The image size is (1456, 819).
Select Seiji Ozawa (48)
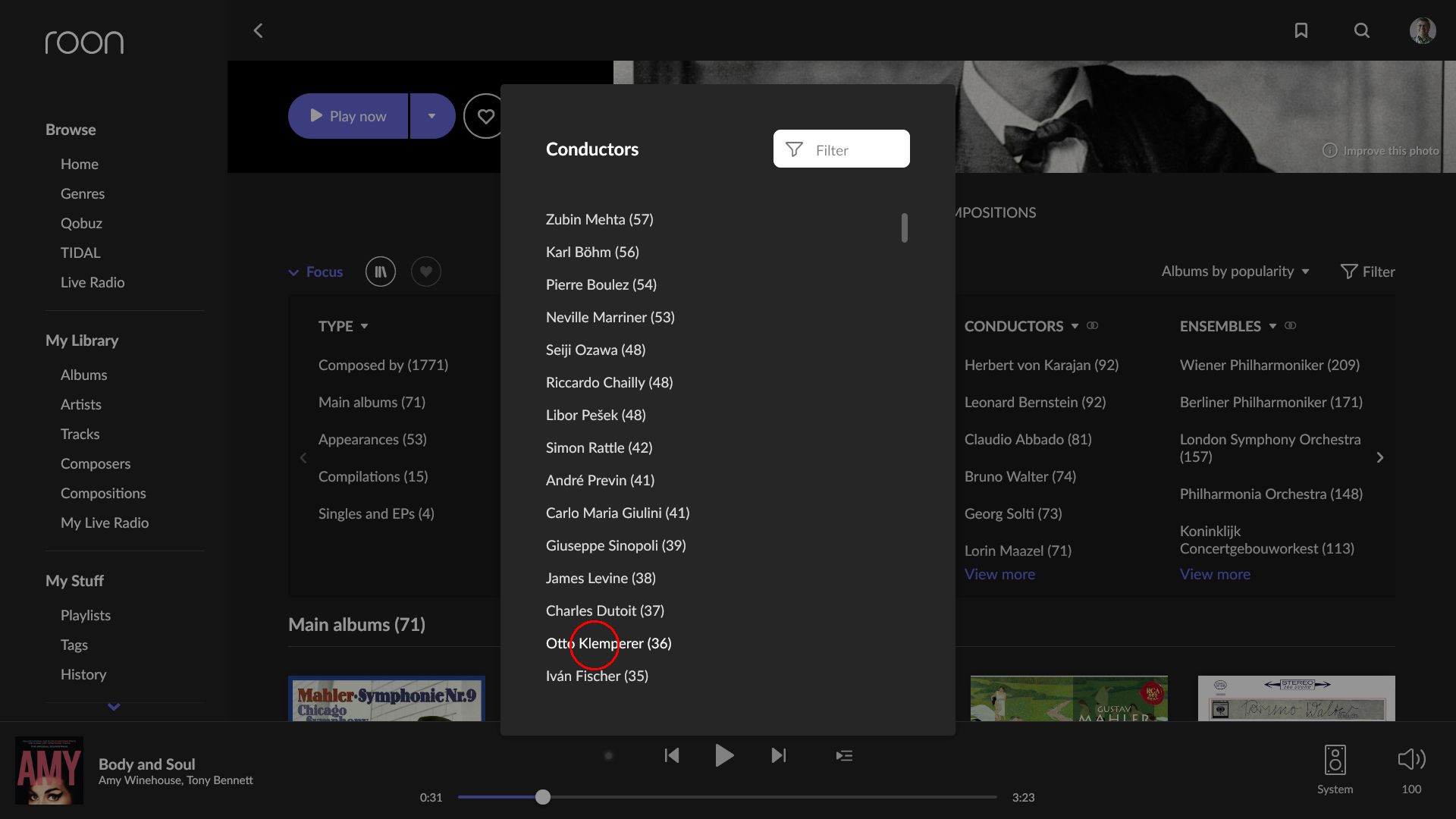pyautogui.click(x=596, y=350)
